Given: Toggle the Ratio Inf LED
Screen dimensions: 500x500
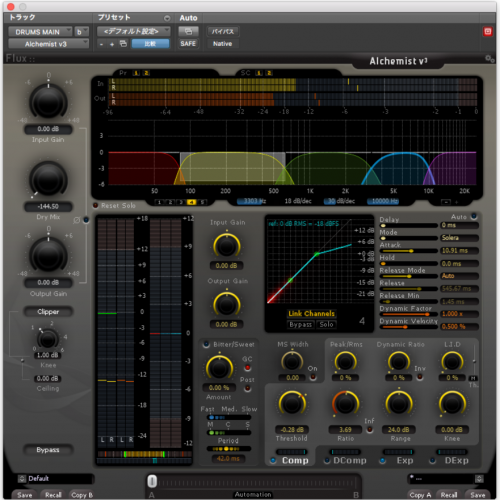Looking at the screenshot, I should click(x=370, y=430).
